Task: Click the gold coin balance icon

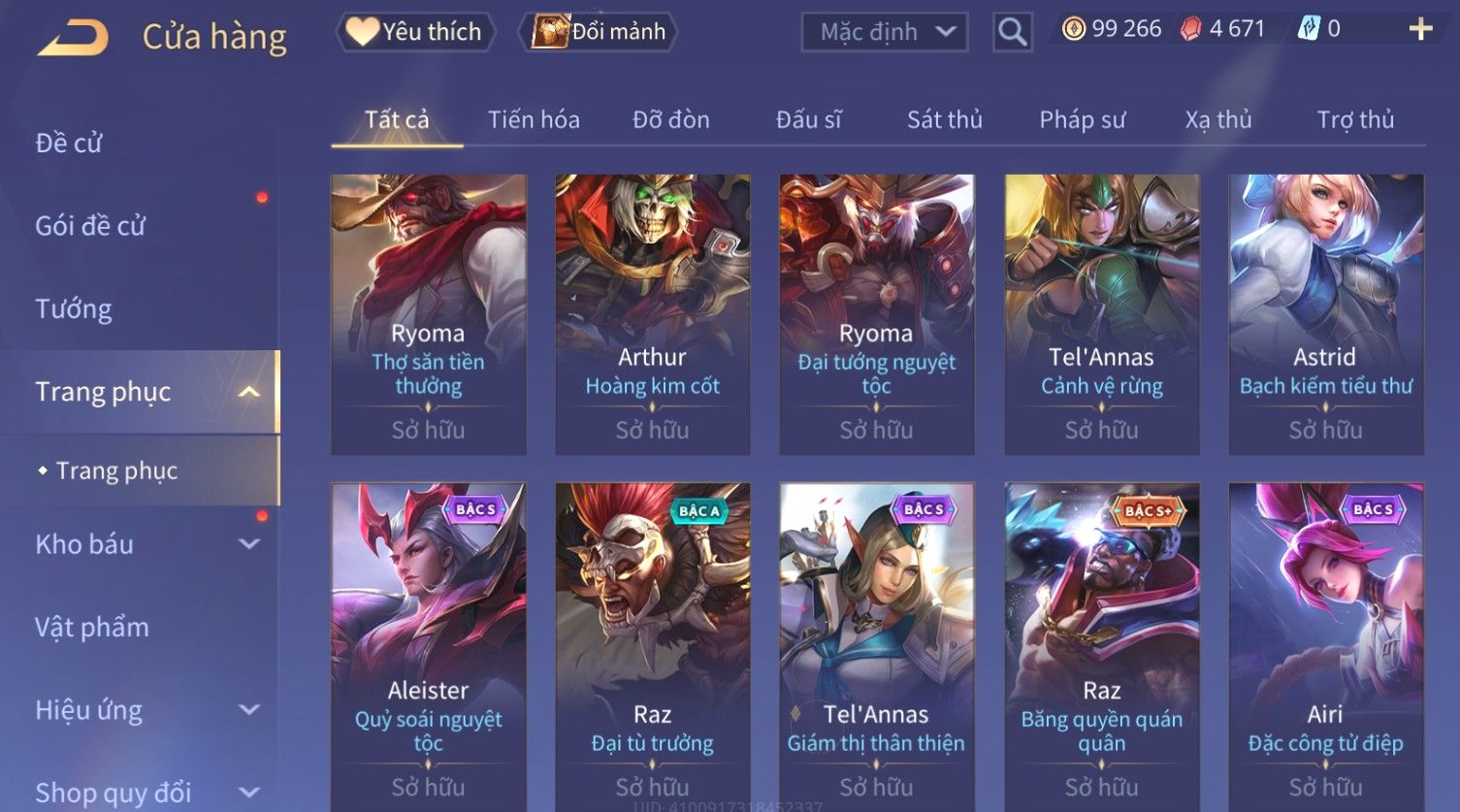Action: click(x=1074, y=29)
